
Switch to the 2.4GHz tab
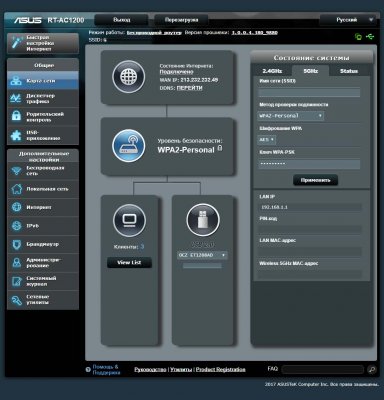(272, 71)
